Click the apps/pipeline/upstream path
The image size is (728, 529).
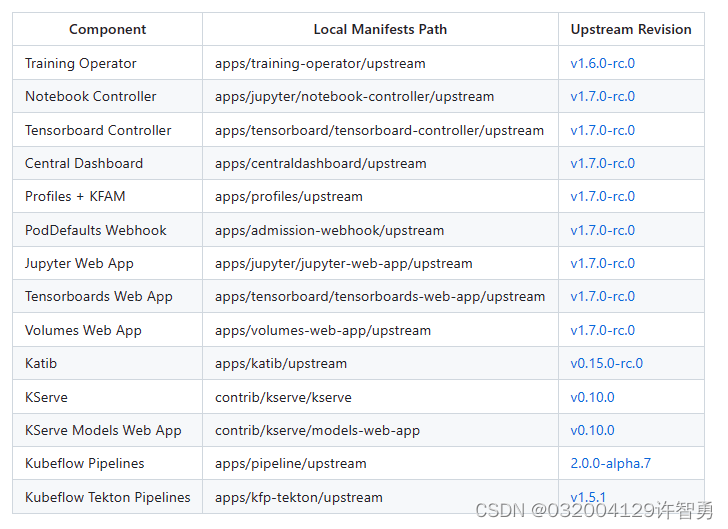coord(291,463)
